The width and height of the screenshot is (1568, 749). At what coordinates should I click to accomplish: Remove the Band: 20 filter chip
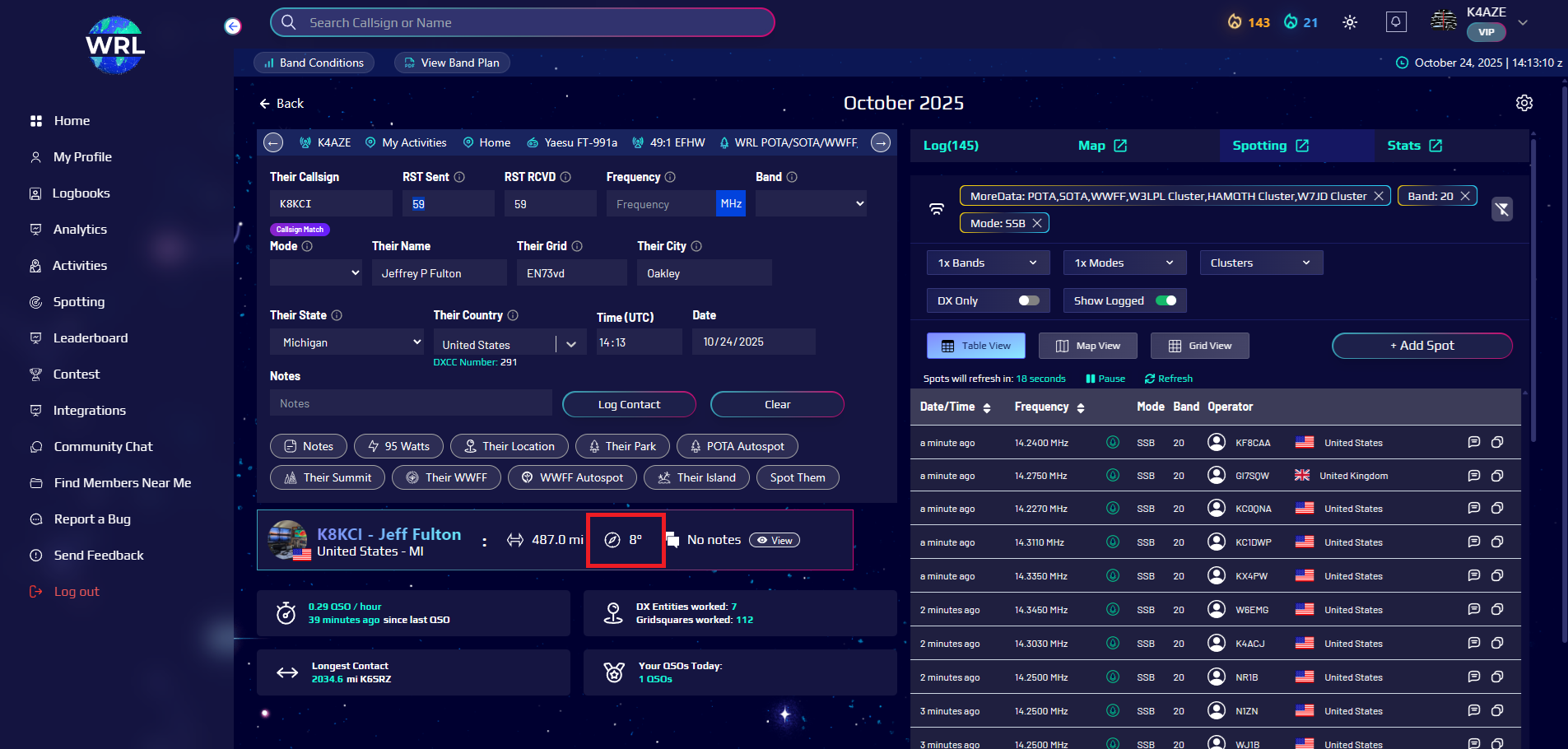[1465, 196]
